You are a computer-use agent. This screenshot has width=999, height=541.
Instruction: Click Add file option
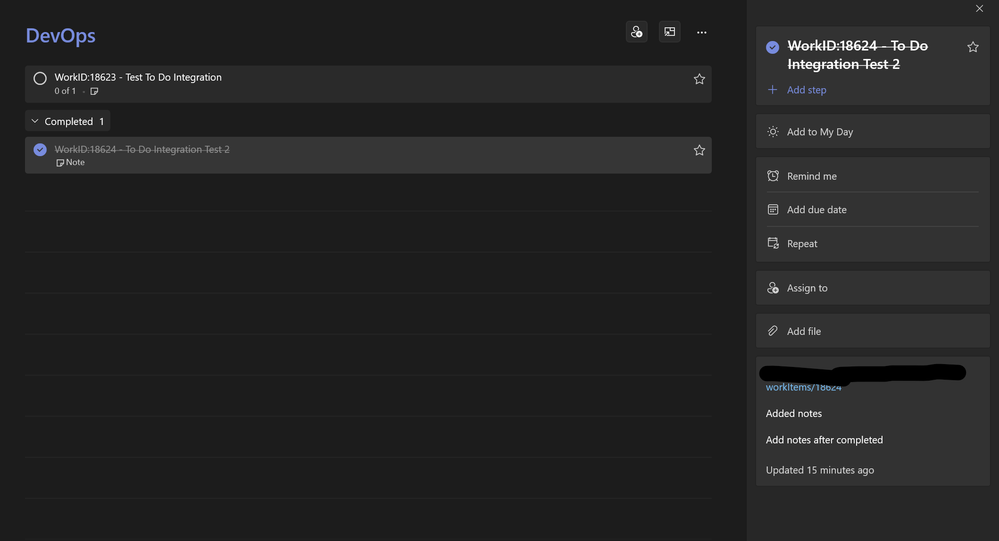(872, 331)
